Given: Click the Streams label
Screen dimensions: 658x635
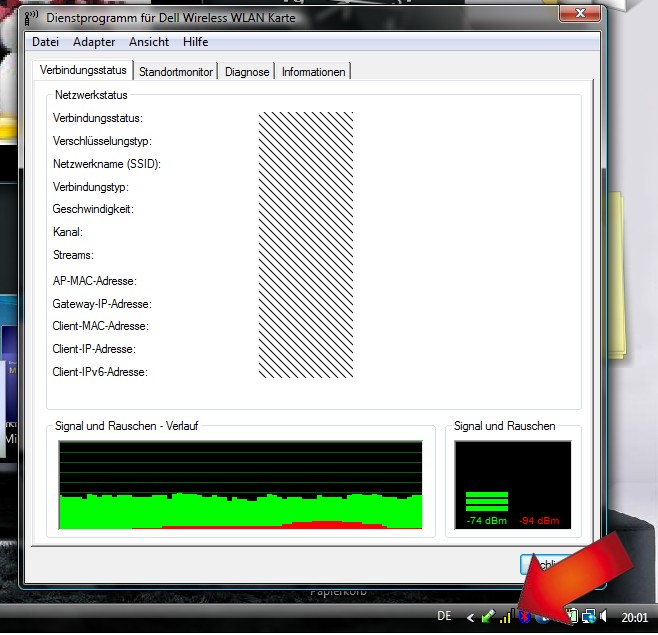Looking at the screenshot, I should tap(73, 255).
